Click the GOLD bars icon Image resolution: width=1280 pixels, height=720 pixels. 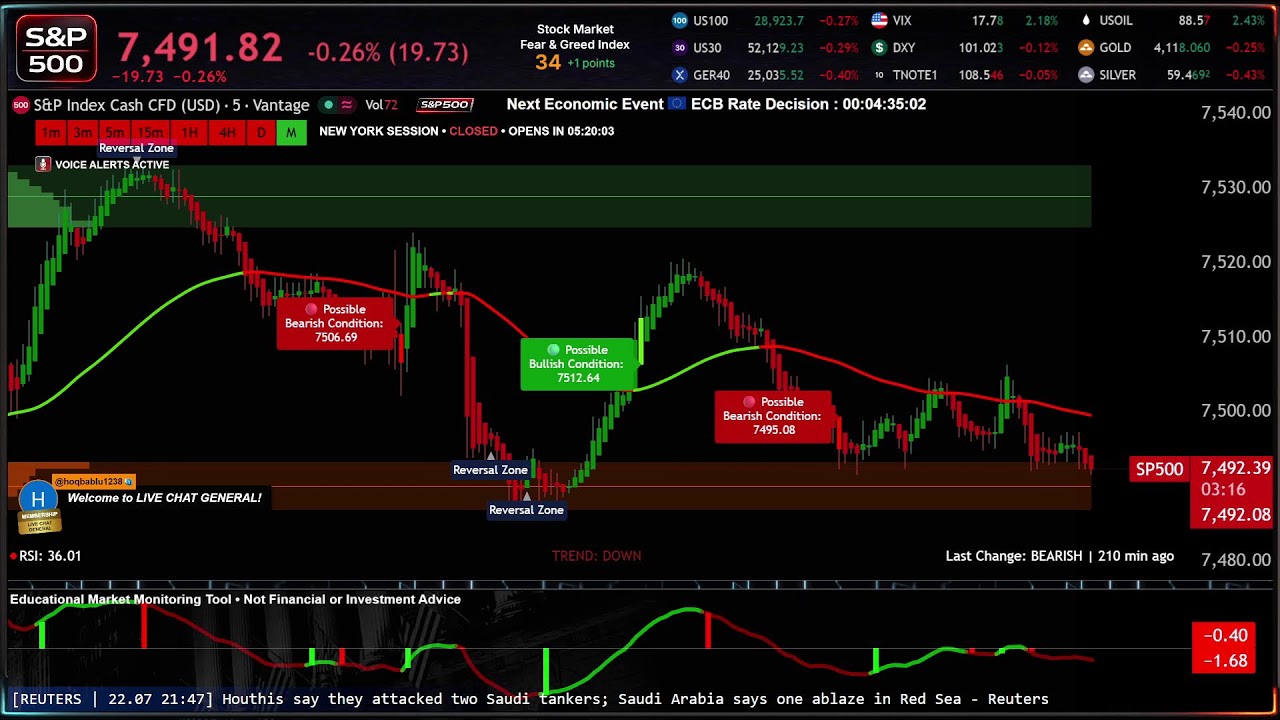pos(1086,47)
